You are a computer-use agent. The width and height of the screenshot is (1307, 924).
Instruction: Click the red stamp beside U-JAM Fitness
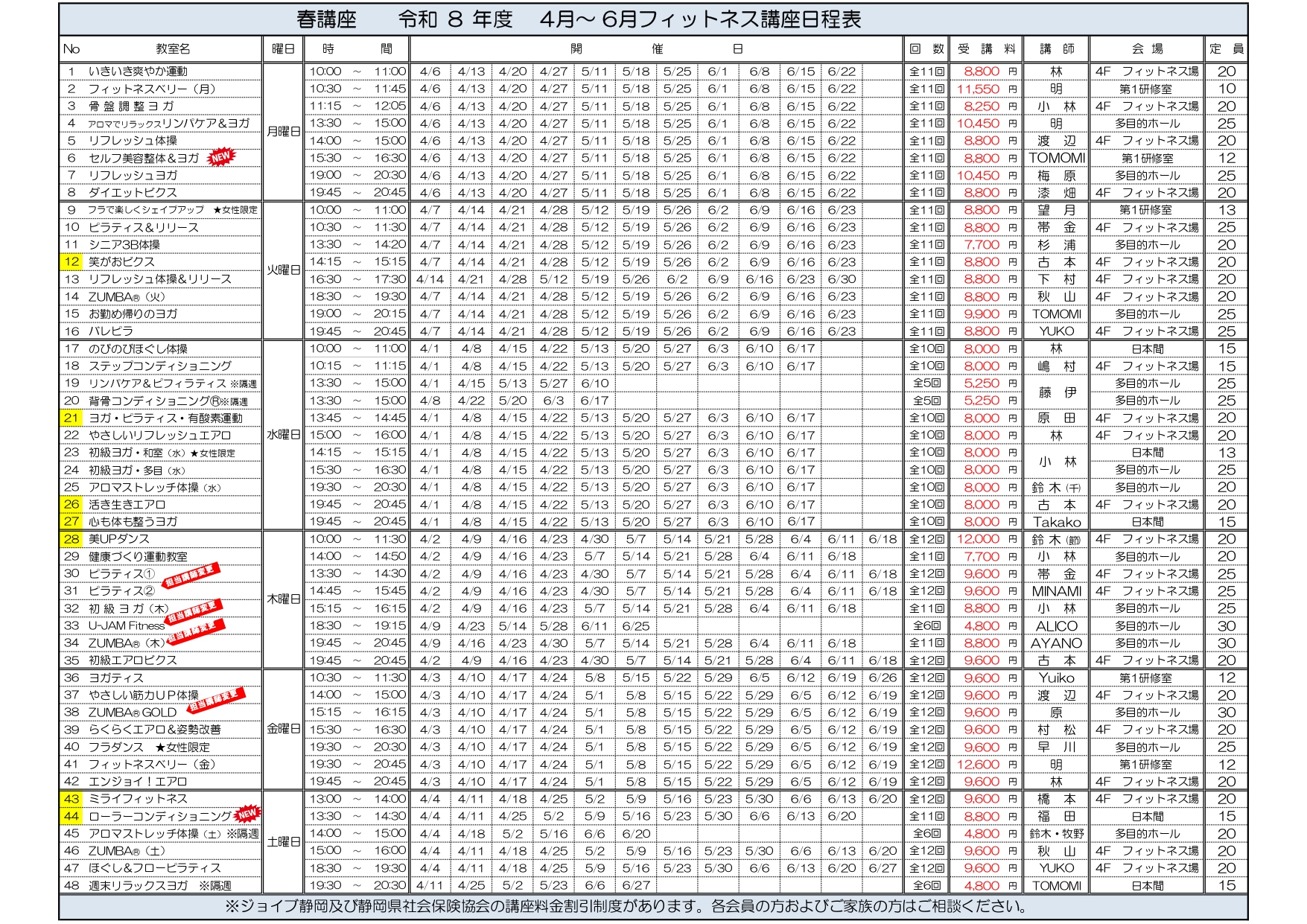(x=195, y=631)
